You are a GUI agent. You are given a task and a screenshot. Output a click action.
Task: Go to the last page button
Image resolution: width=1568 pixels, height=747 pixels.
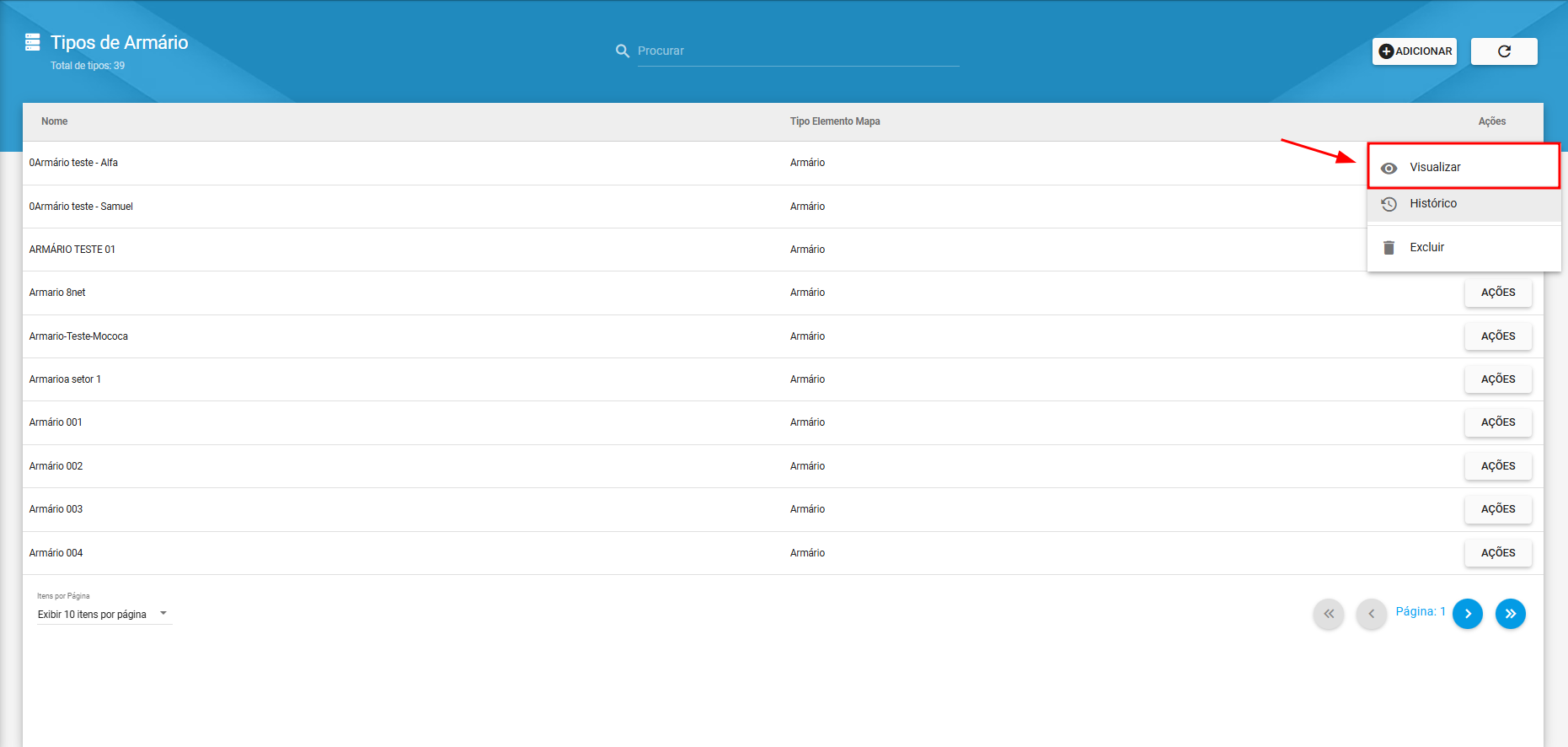(x=1511, y=614)
